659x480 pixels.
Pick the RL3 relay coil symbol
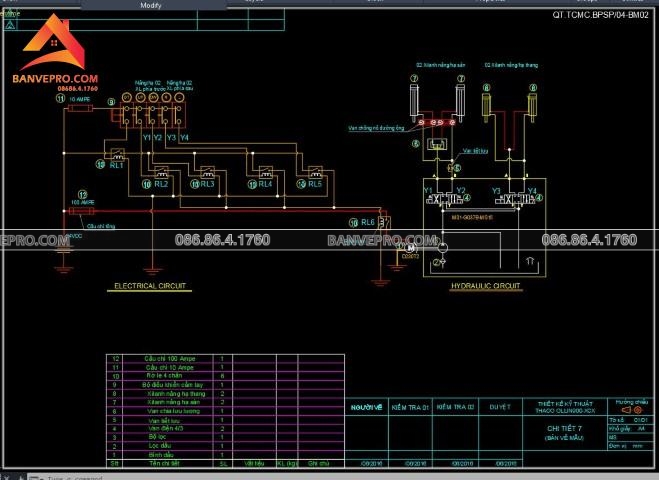click(207, 172)
